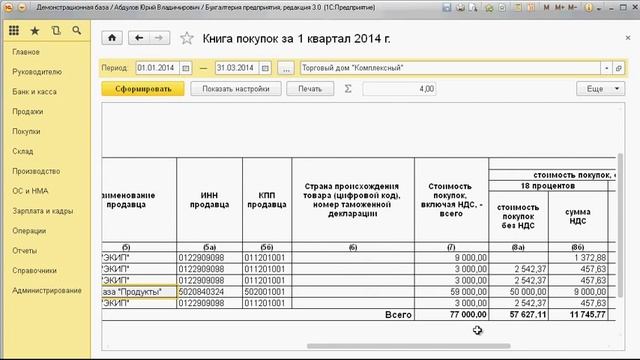Click the Показать настройки button
The width and height of the screenshot is (640, 360).
[x=236, y=89]
